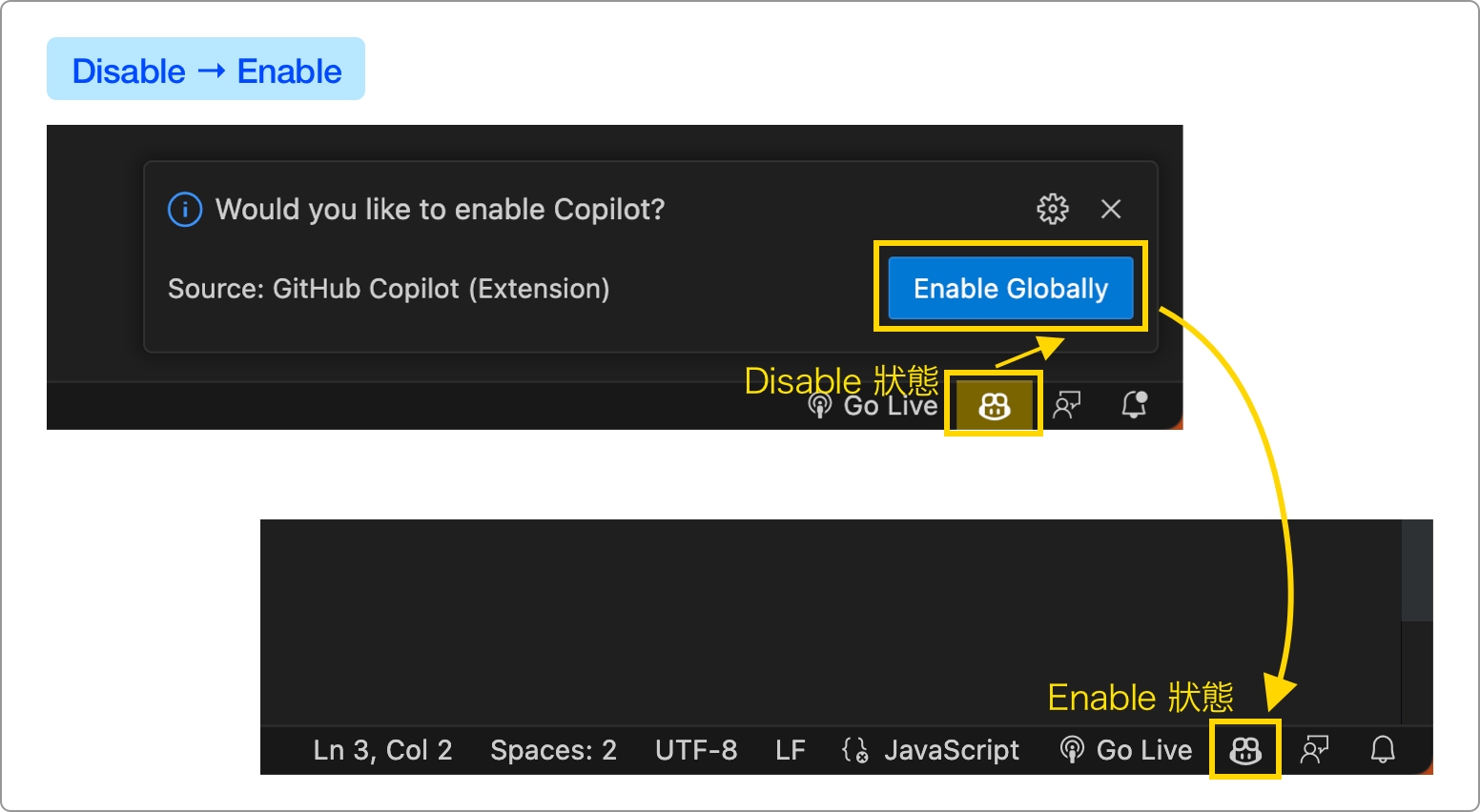Click the Go Live item under the Disable 狀態 label
The width and height of the screenshot is (1480, 812).
point(874,407)
